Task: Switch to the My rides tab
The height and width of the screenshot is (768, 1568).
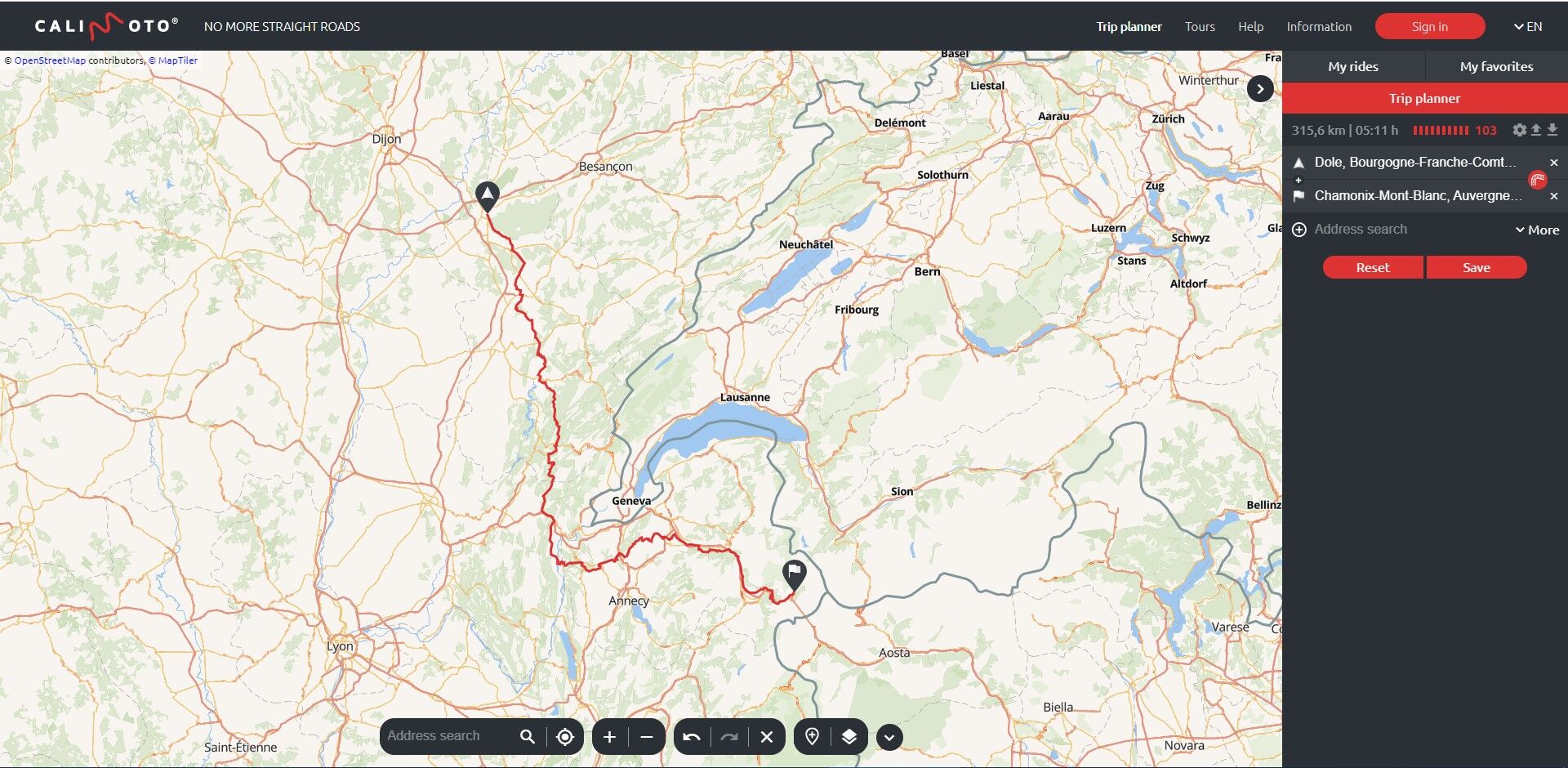Action: pyautogui.click(x=1353, y=66)
